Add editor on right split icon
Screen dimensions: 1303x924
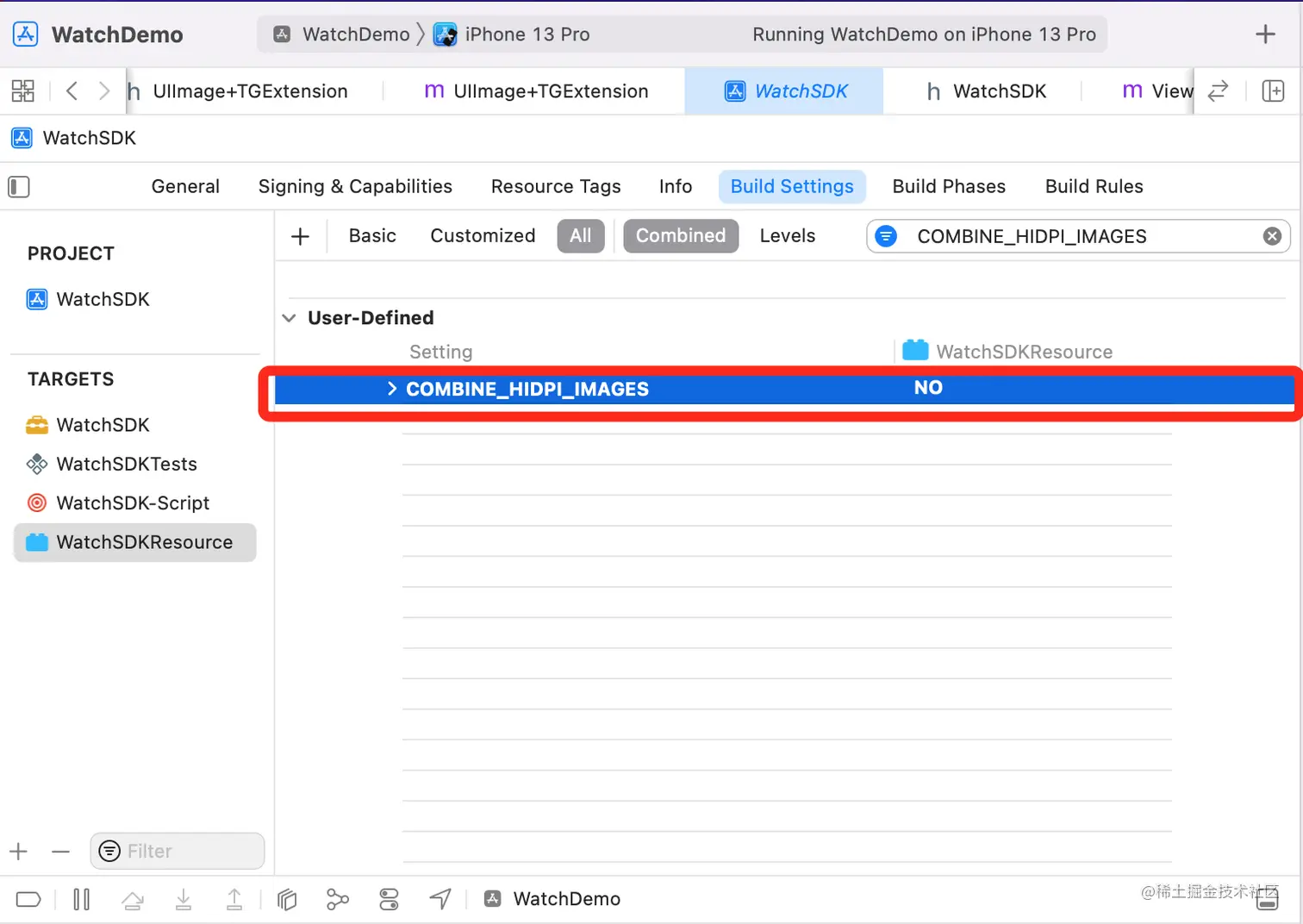coord(1273,91)
